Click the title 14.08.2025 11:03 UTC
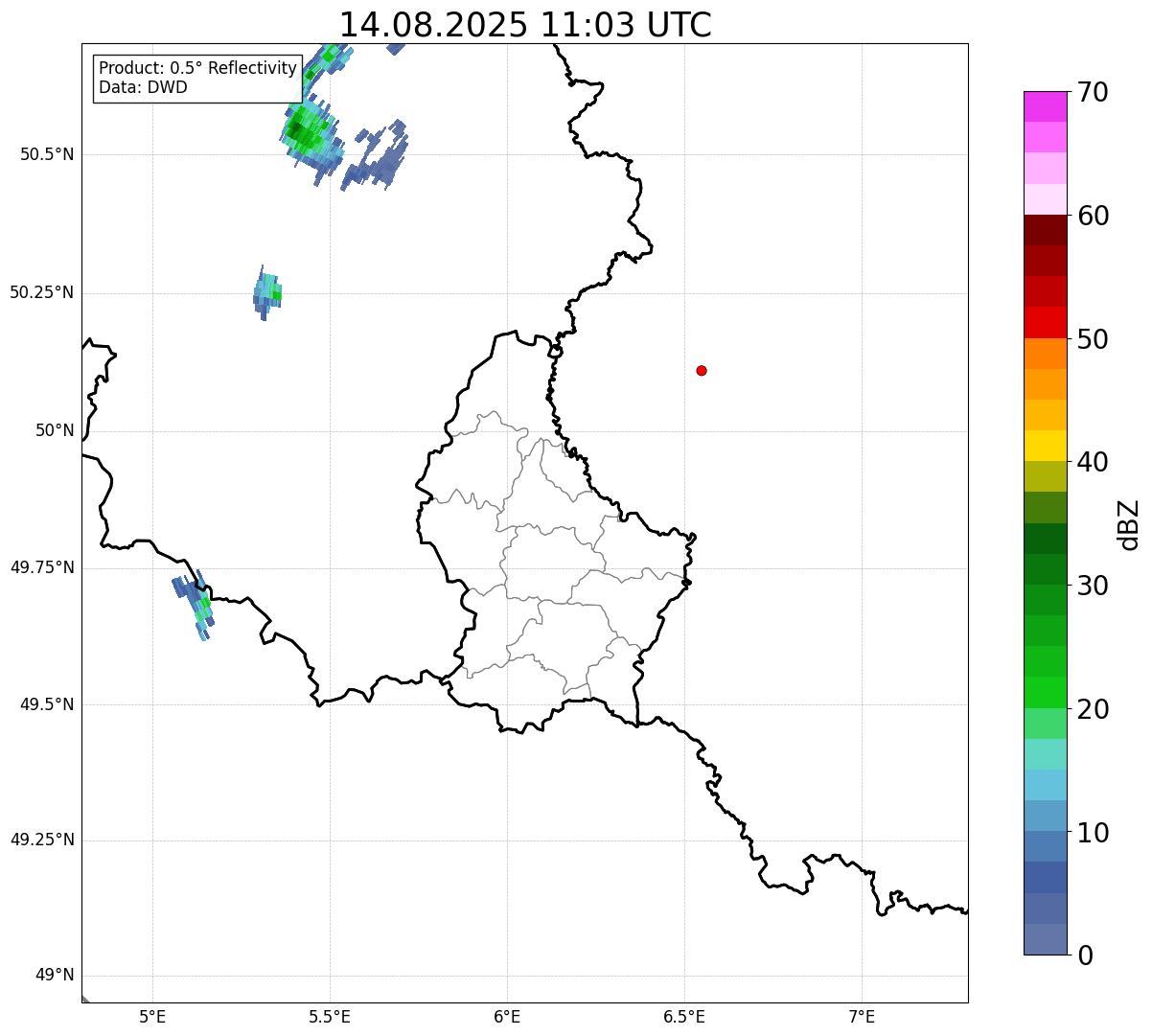Viewport: 1152px width, 1036px height. tap(525, 25)
